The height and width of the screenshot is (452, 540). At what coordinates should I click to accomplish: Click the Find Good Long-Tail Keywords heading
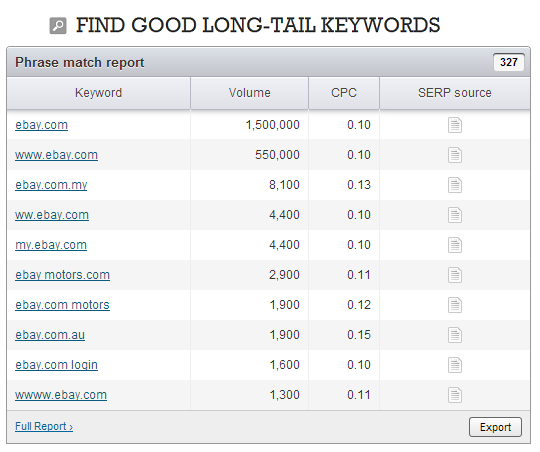[258, 25]
